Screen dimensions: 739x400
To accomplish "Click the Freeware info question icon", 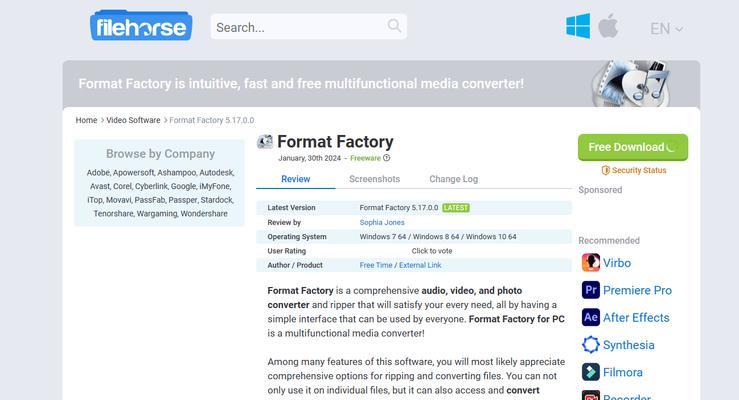I will tap(386, 158).
